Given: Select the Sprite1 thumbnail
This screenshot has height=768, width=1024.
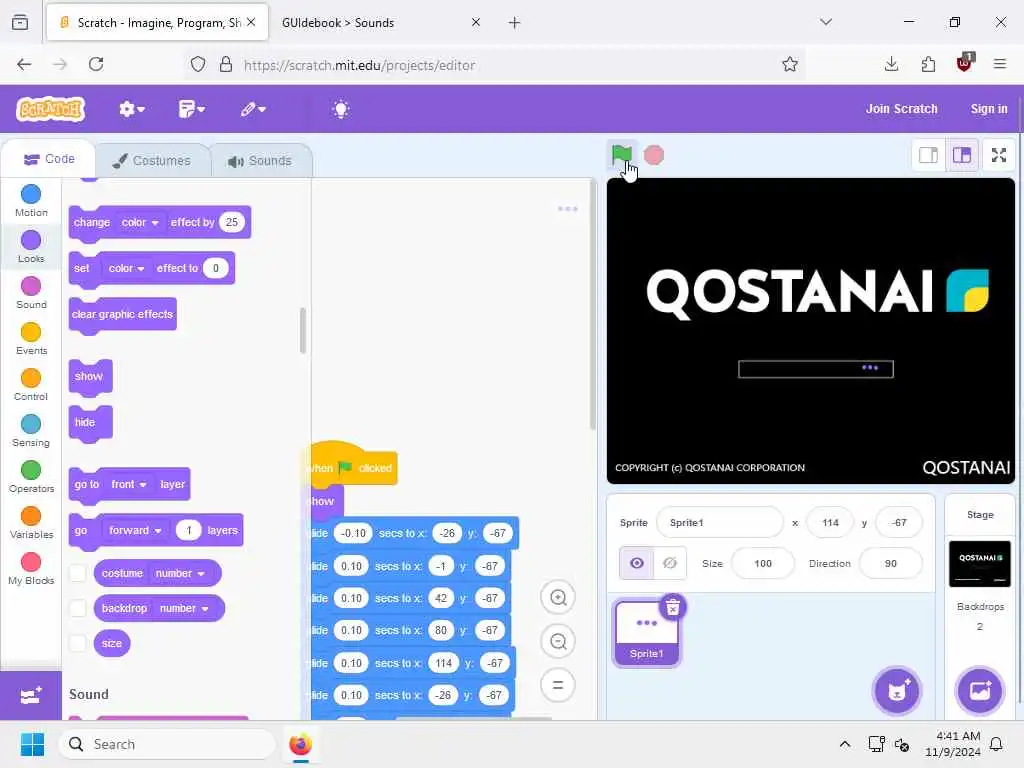Looking at the screenshot, I should pos(646,633).
